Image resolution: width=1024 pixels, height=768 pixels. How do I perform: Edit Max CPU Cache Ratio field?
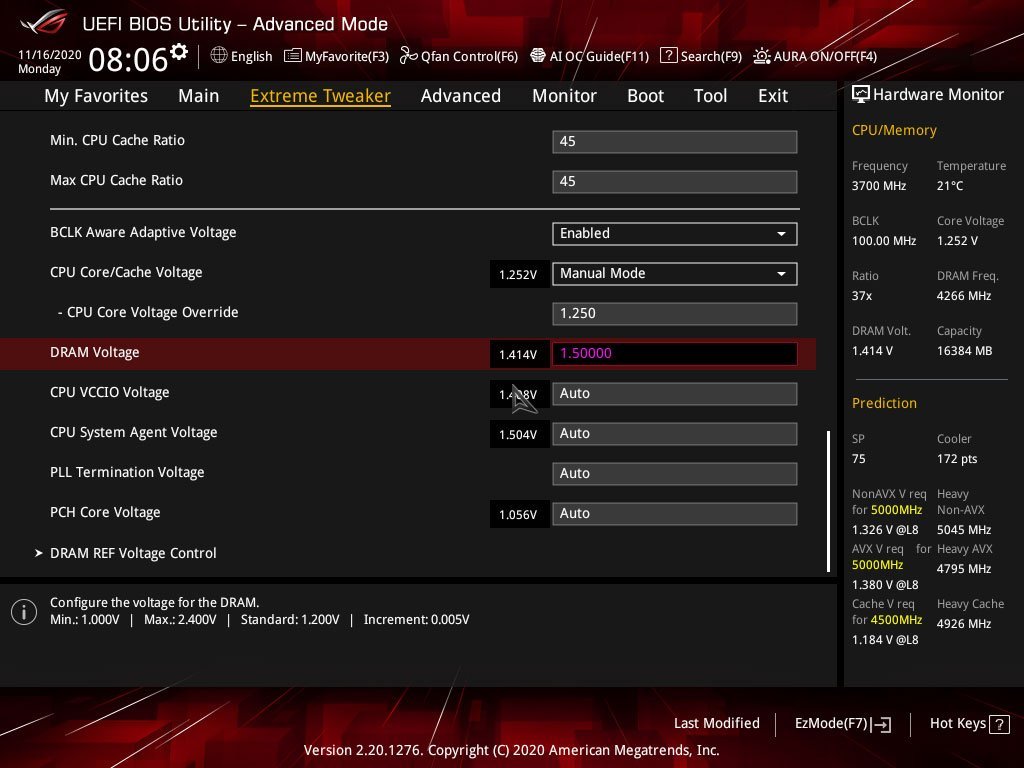tap(675, 182)
